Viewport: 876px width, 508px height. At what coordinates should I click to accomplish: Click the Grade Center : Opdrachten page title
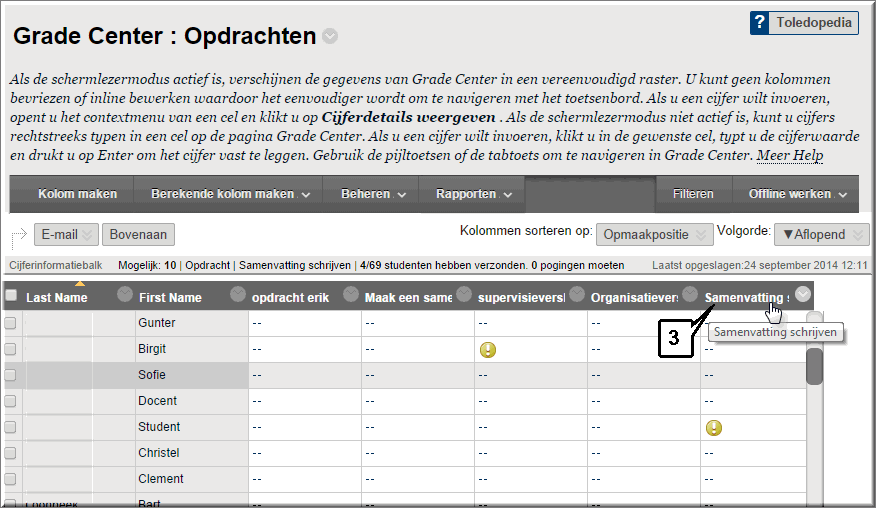(165, 36)
